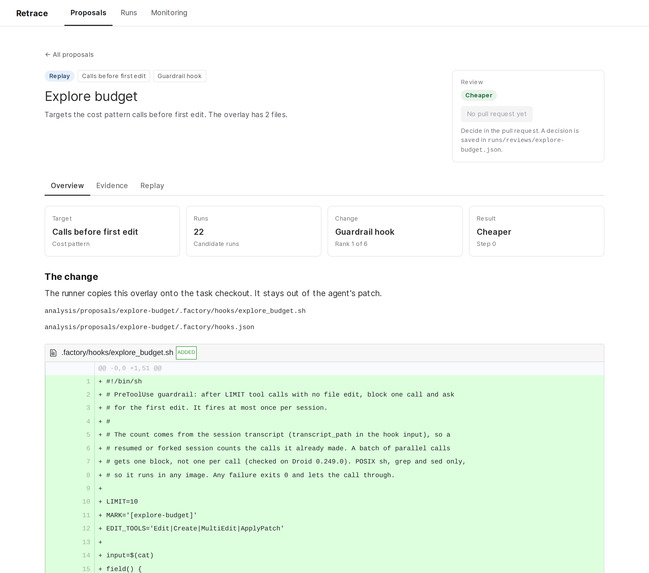The height and width of the screenshot is (573, 649).
Task: Click the .factory/hooks/explore_budget.sh file header name
Action: pyautogui.click(x=117, y=352)
